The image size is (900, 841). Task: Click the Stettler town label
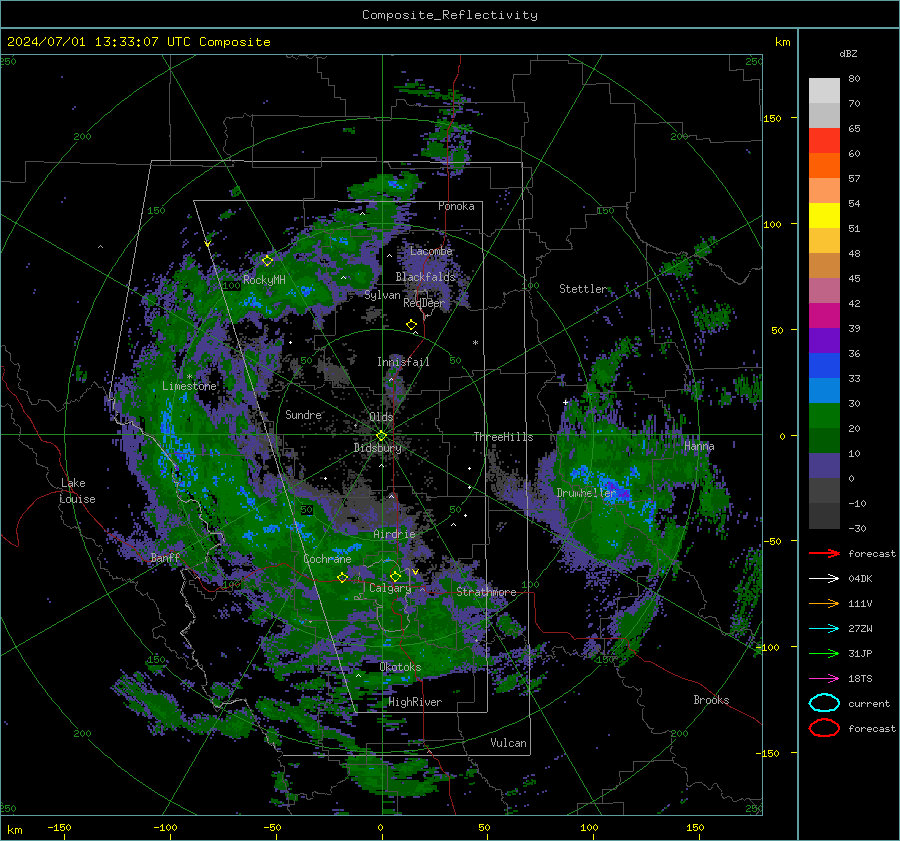pyautogui.click(x=583, y=289)
